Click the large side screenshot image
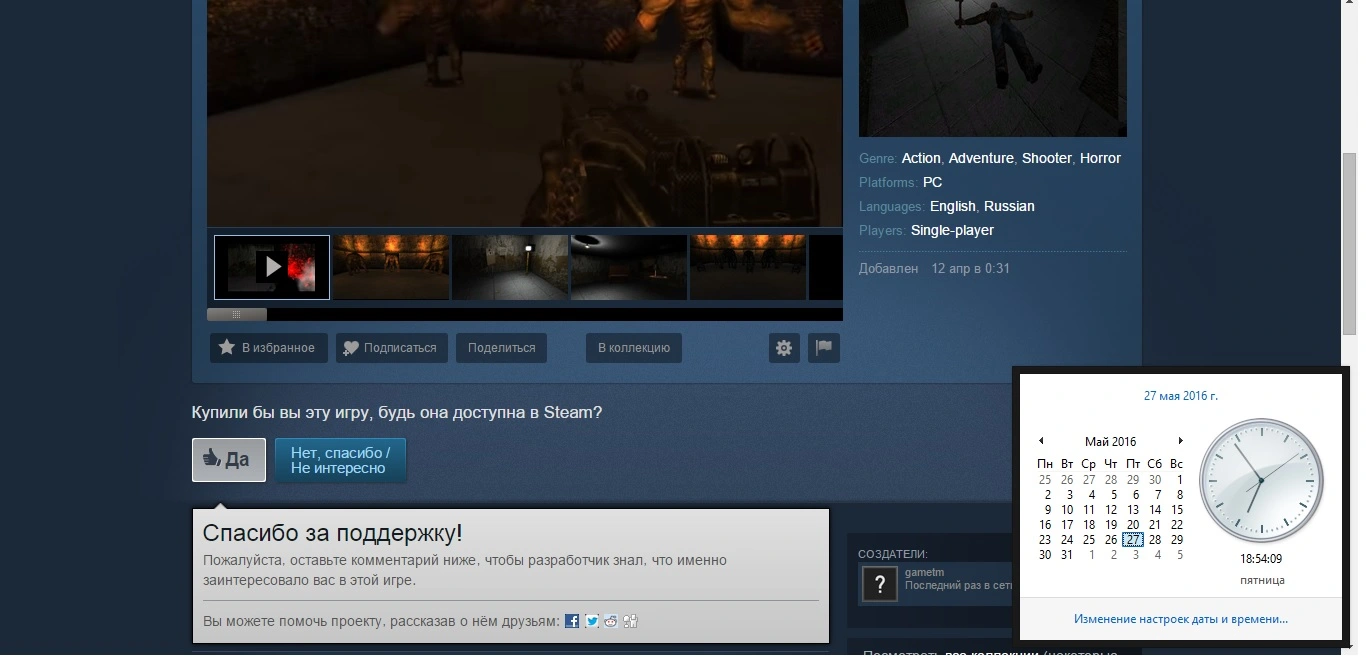 (x=993, y=68)
